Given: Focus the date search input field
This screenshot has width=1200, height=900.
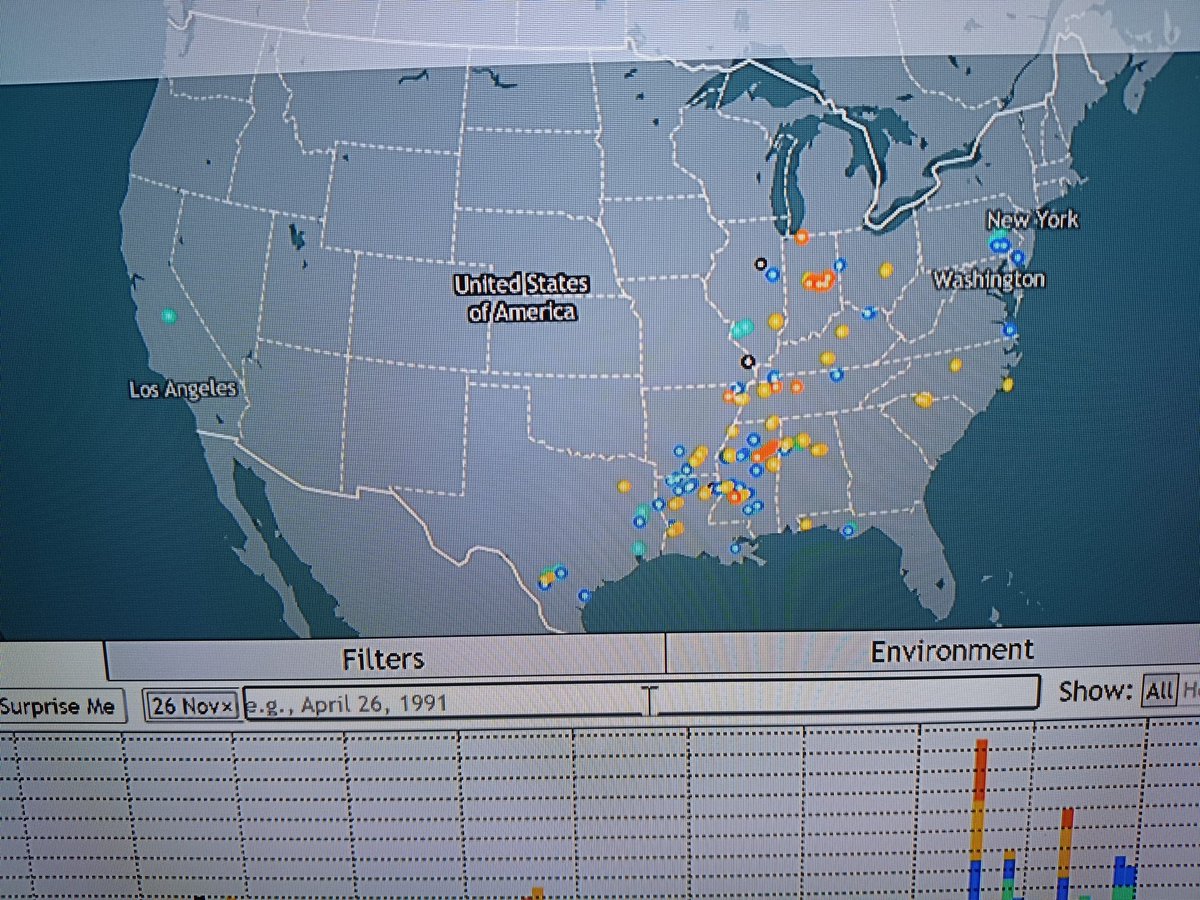Looking at the screenshot, I should click(640, 699).
